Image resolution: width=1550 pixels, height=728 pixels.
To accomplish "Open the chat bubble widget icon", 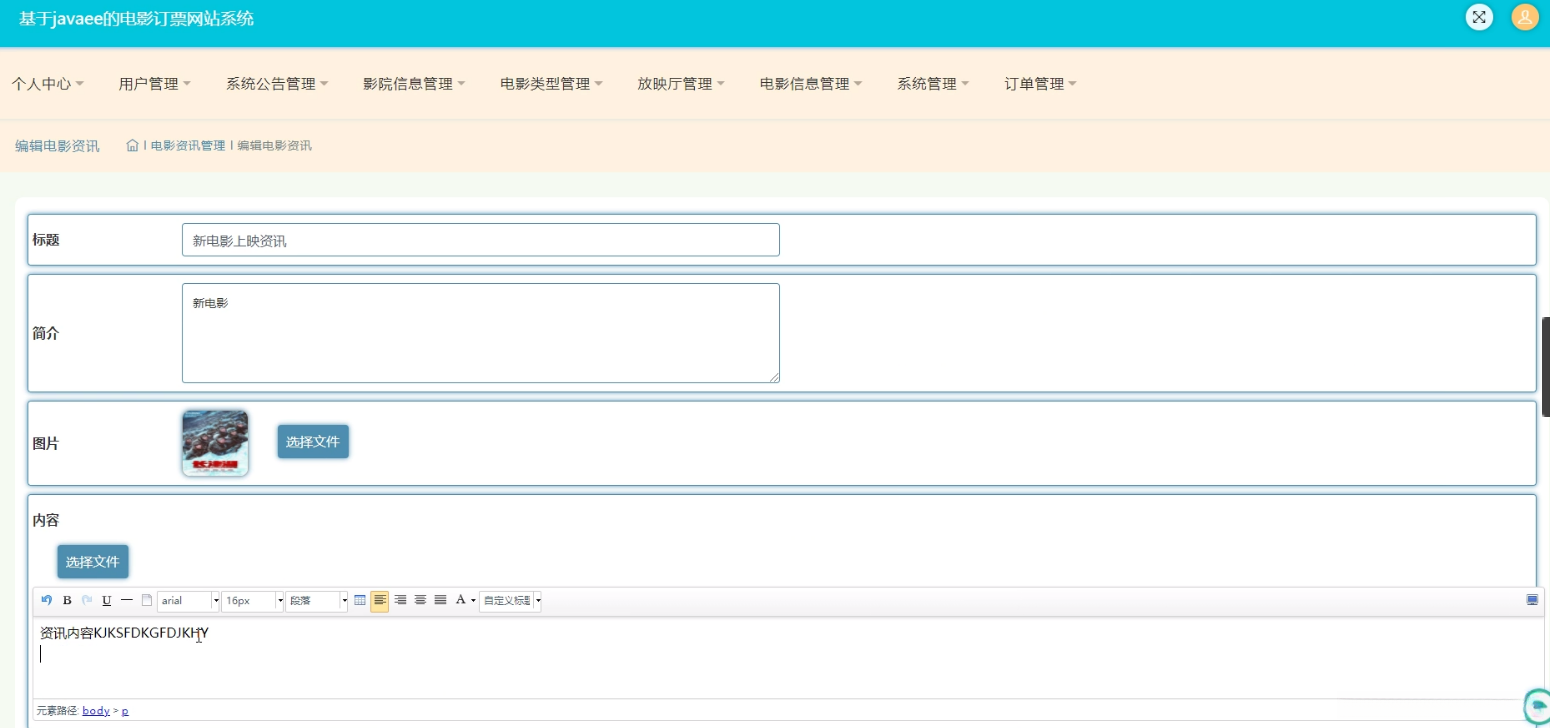I will [x=1536, y=707].
